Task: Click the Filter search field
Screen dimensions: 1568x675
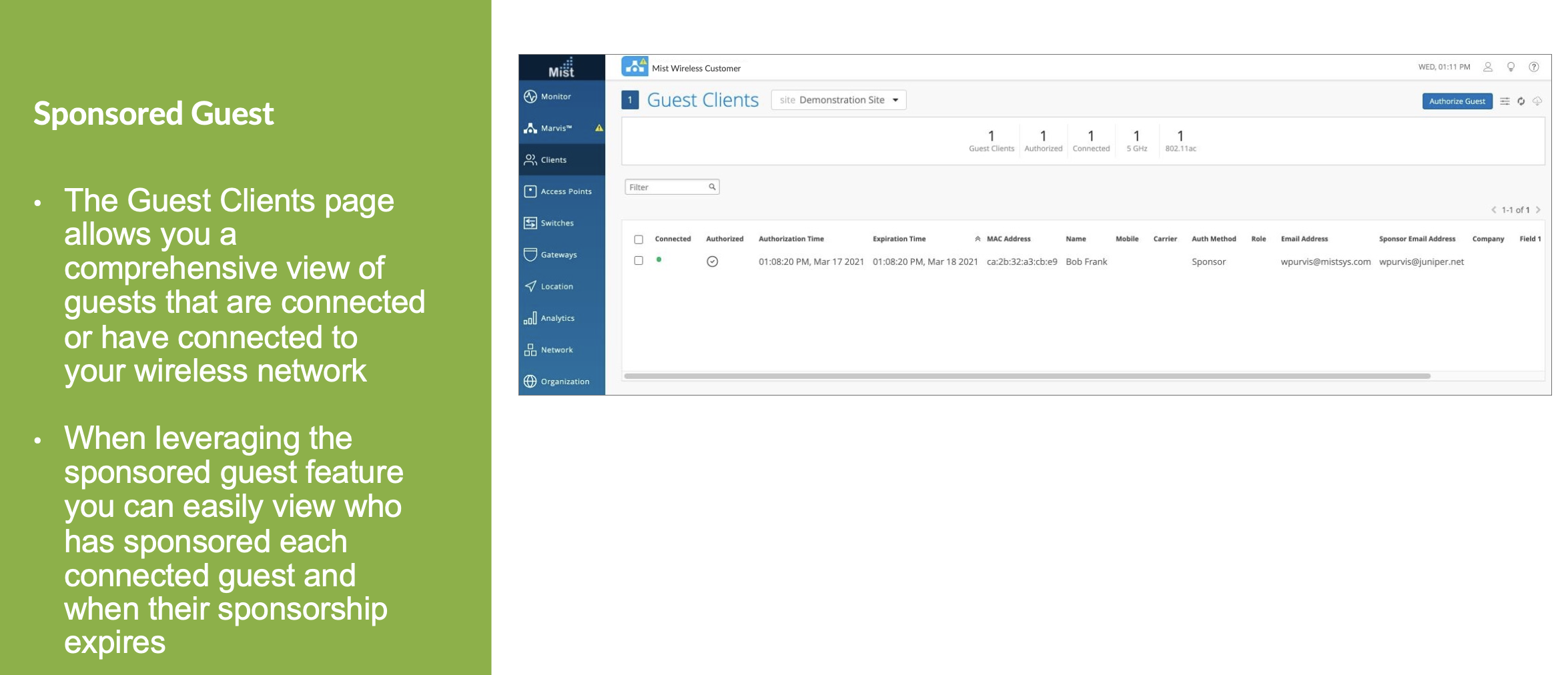Action: pos(667,187)
